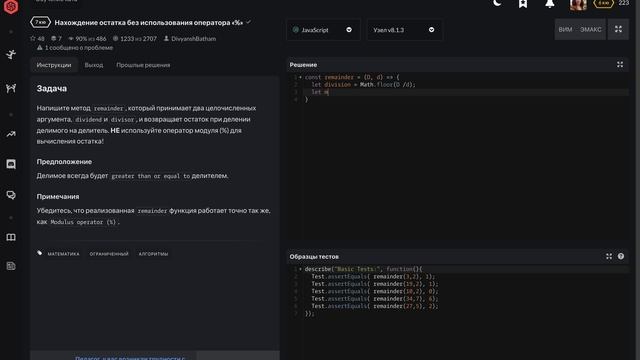Open the Codewars home logo

[11, 7]
